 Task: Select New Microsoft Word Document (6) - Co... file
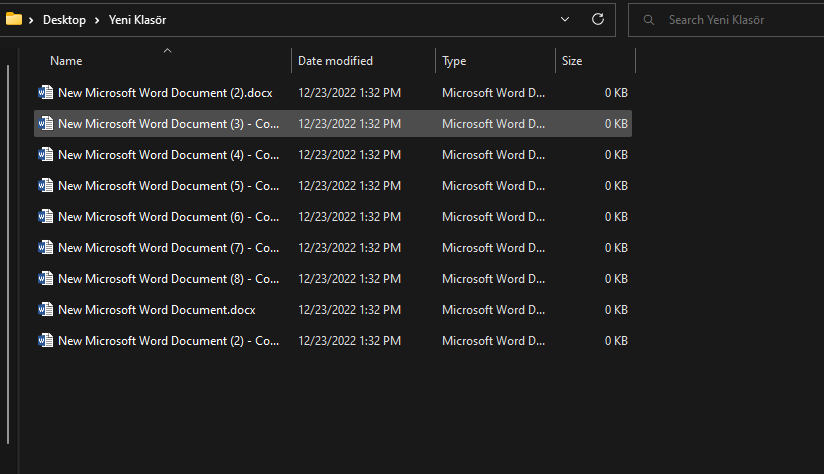click(169, 217)
